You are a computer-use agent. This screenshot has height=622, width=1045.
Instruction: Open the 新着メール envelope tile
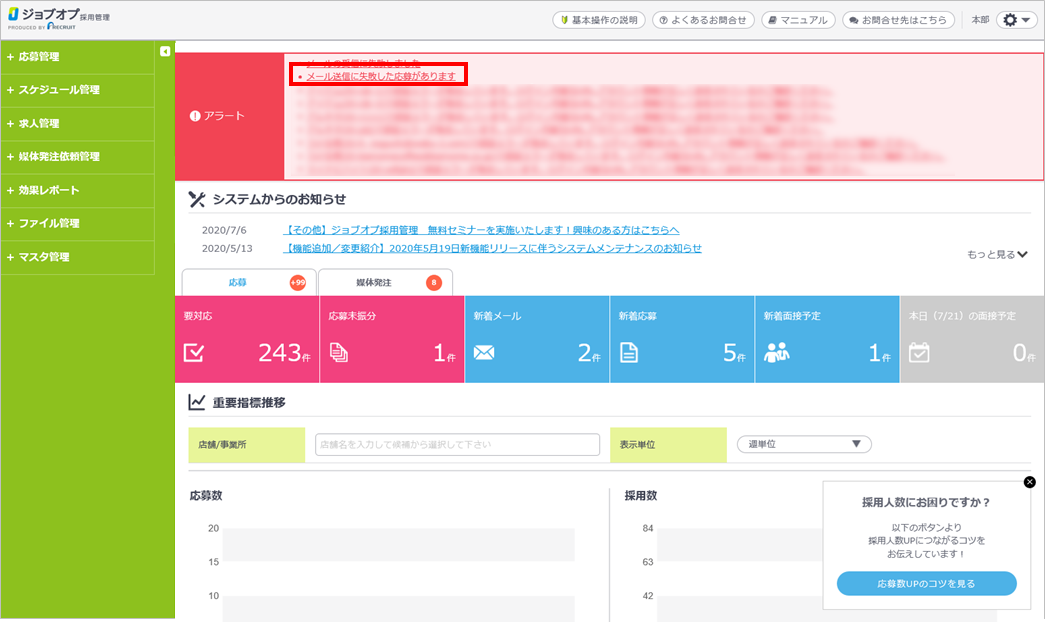tap(537, 339)
